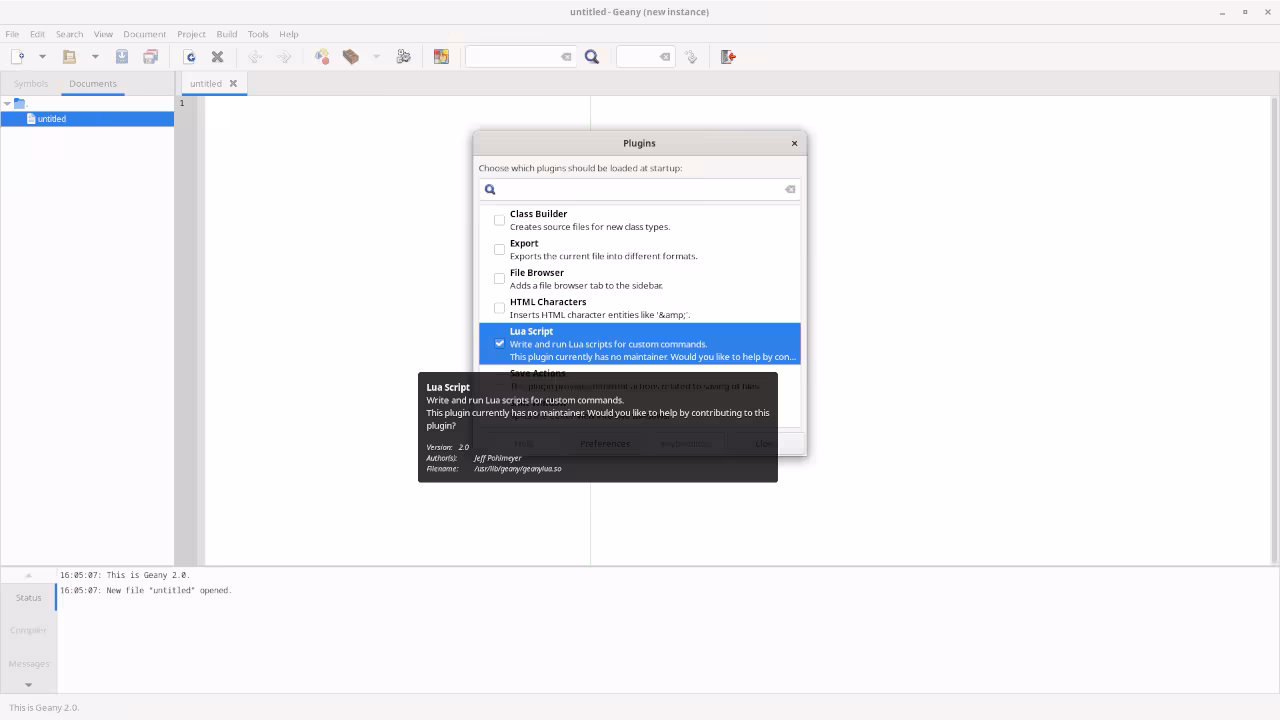
Task: Run the file with the Execute icon
Action: 403,56
